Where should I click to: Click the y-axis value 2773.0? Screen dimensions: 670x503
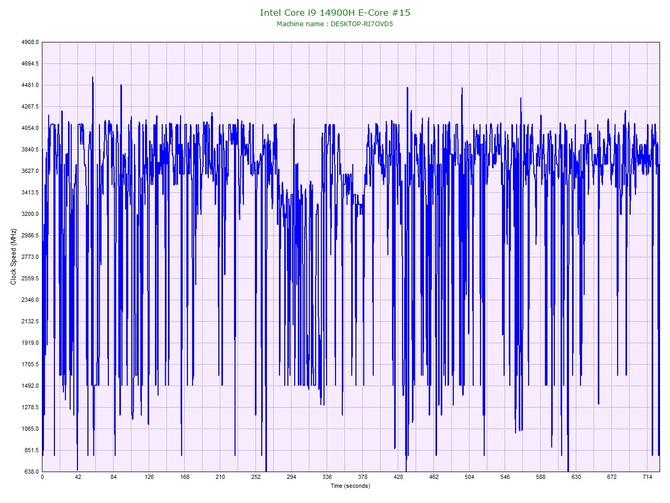click(x=30, y=257)
